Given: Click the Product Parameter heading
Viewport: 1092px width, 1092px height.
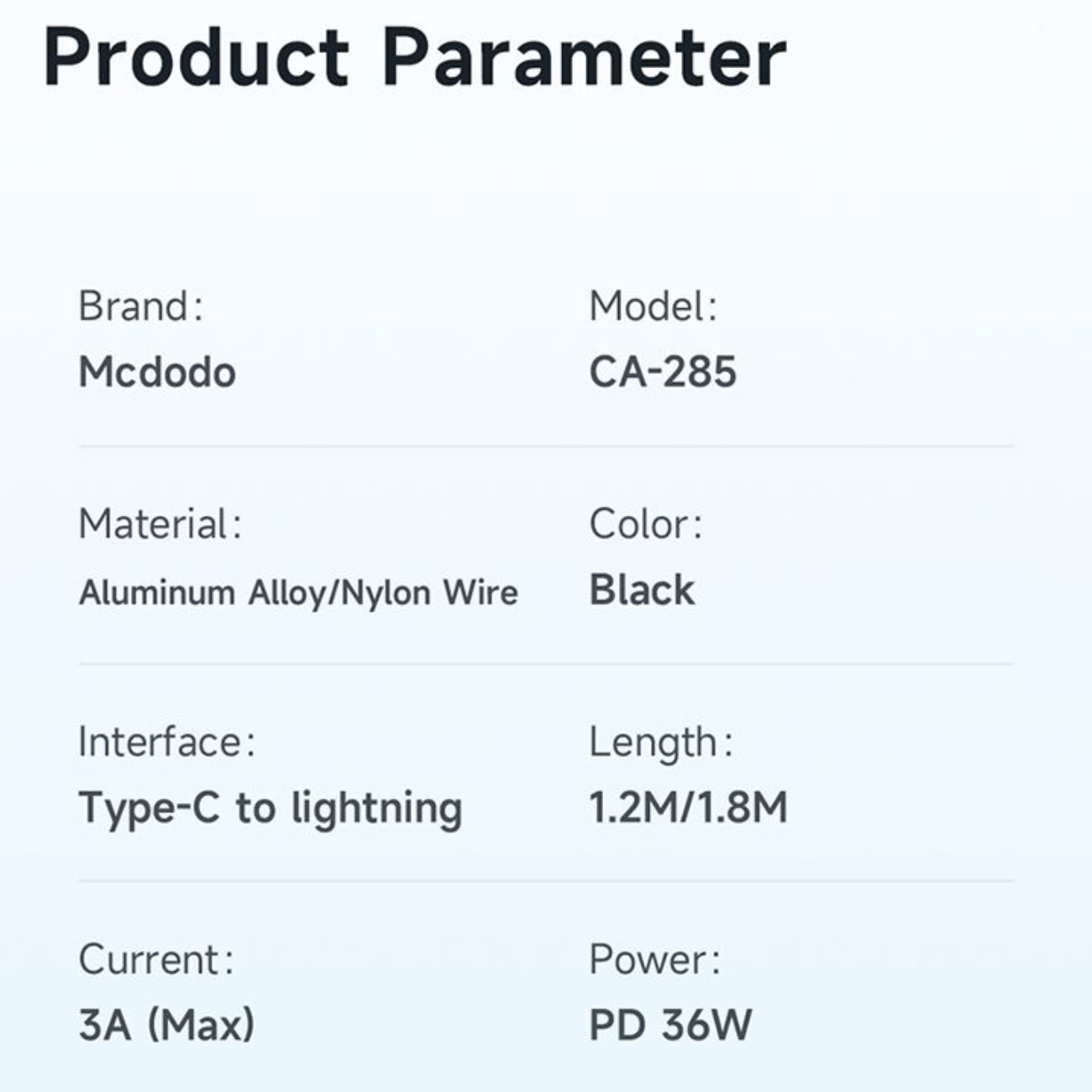Looking at the screenshot, I should [x=414, y=58].
